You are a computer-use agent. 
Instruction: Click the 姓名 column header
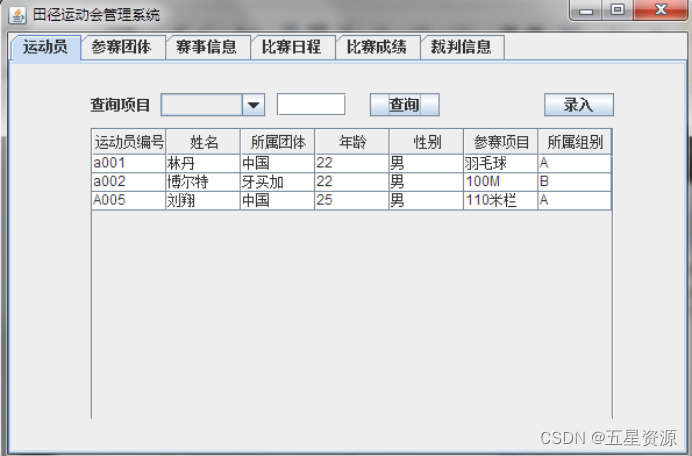(203, 142)
